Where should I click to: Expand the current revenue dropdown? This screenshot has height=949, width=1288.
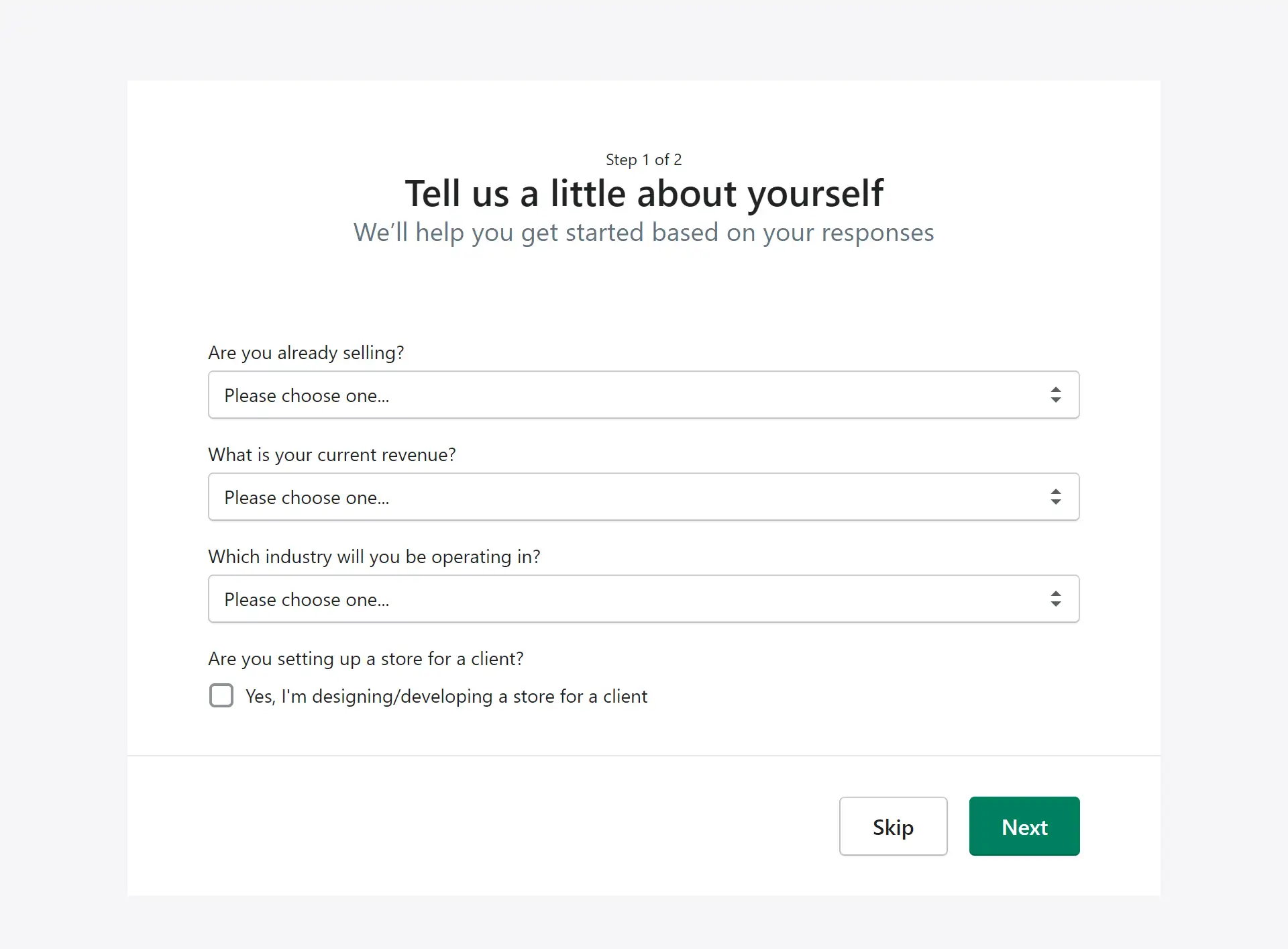[643, 497]
